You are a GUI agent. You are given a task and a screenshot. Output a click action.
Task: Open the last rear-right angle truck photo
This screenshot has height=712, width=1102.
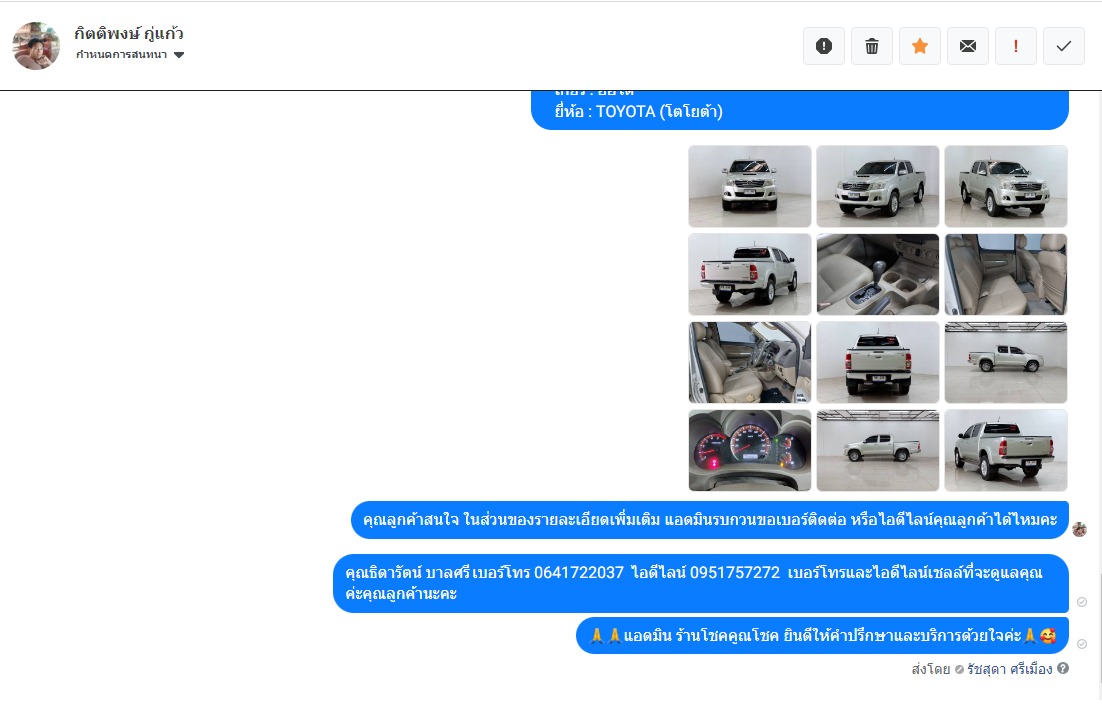(x=1006, y=451)
